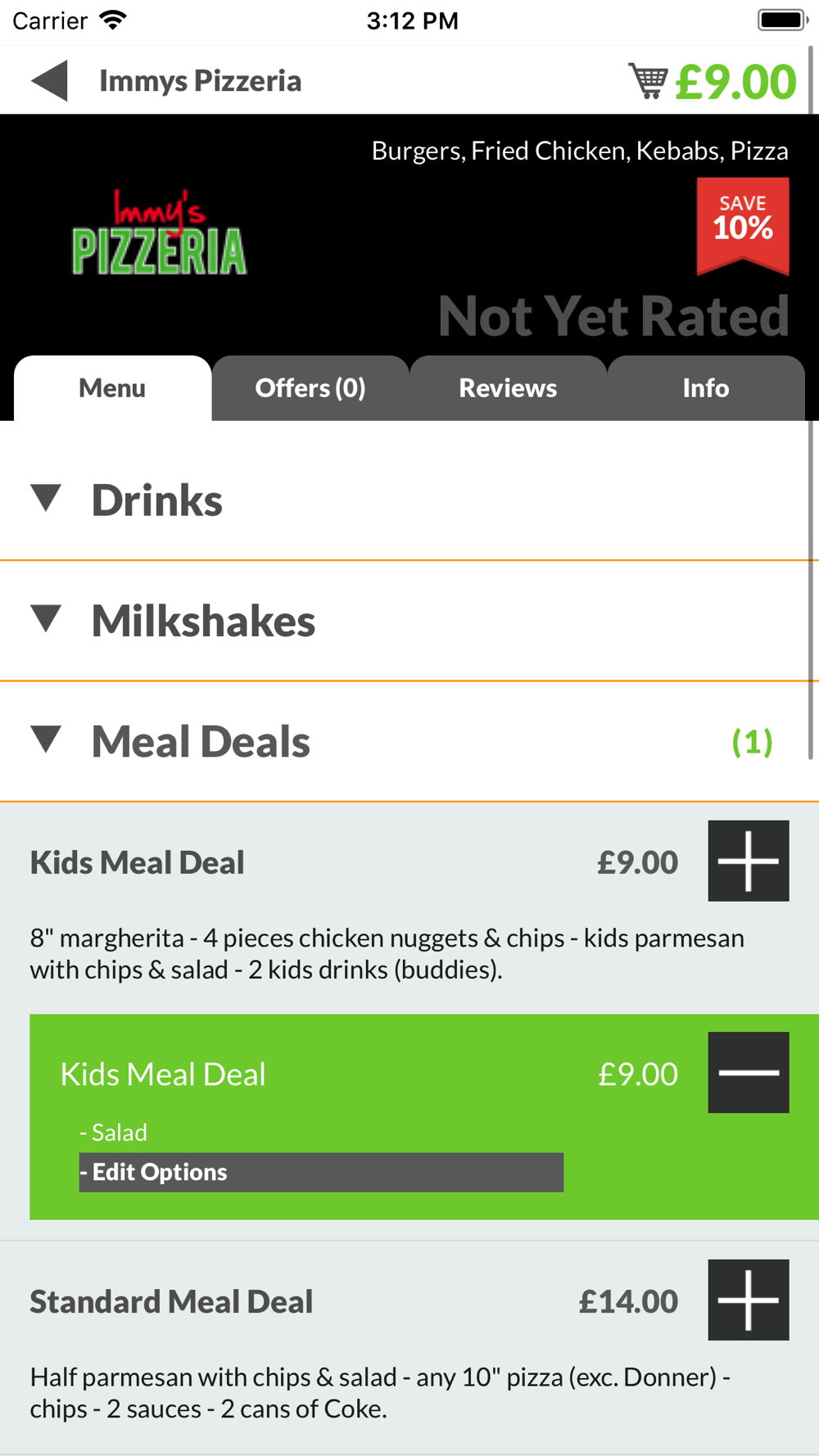Switch to the Menu tab
This screenshot has height=1456, width=819.
112,388
